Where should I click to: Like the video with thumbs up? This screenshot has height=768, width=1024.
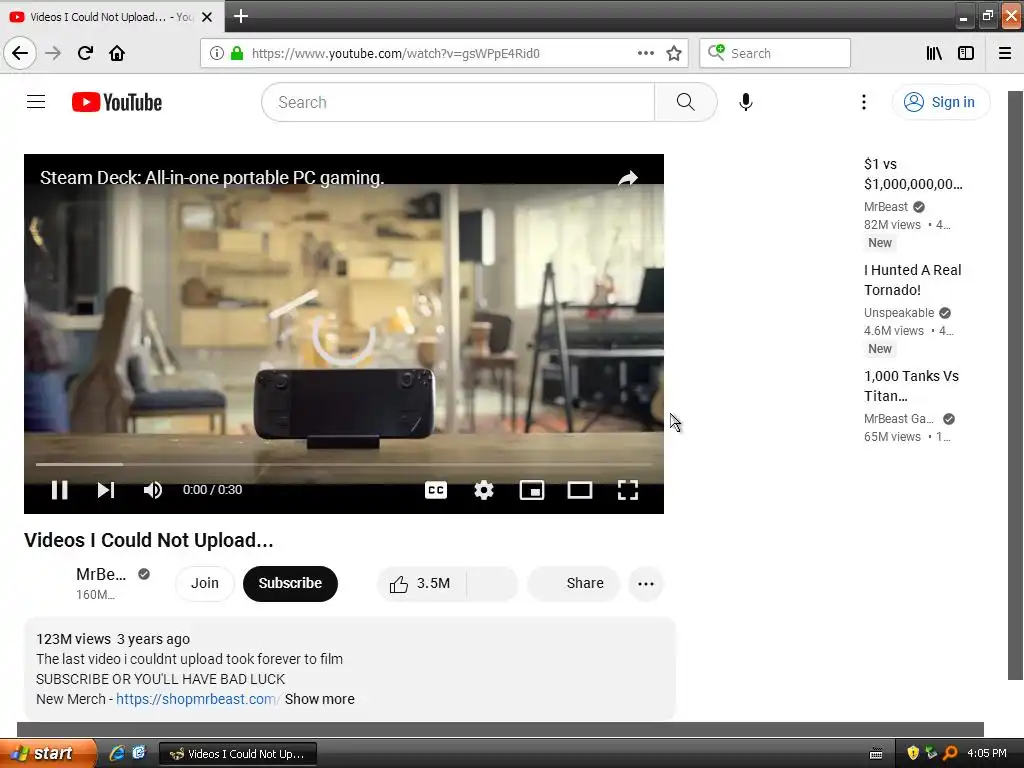(421, 583)
